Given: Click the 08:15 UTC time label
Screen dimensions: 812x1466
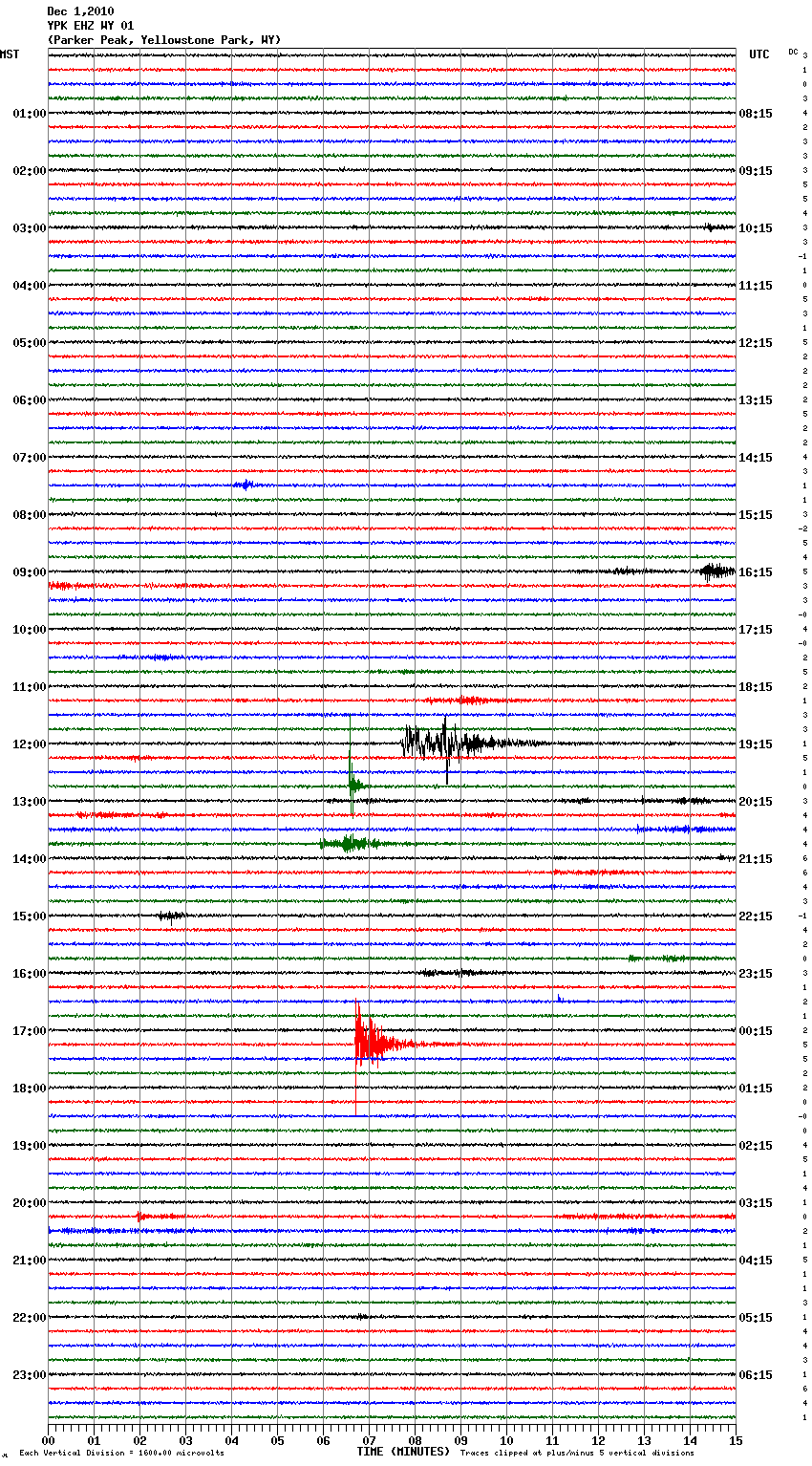Looking at the screenshot, I should pos(756,114).
